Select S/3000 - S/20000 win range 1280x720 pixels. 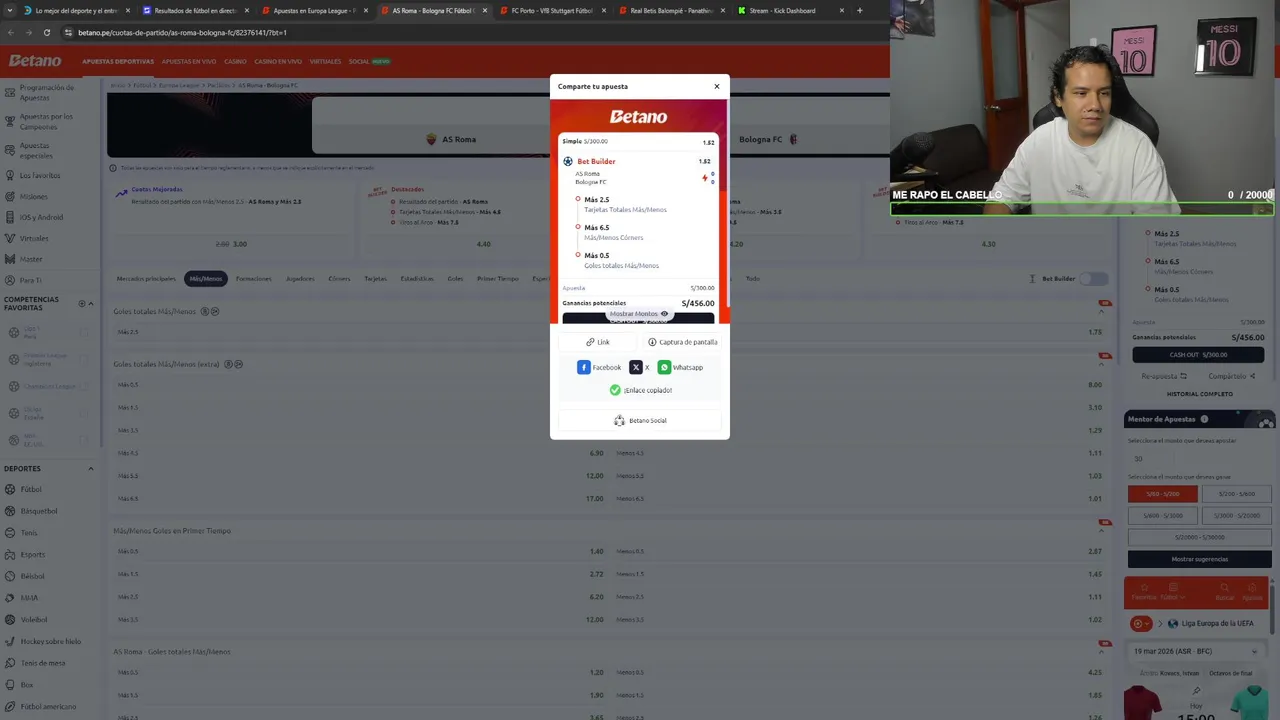pos(1236,516)
